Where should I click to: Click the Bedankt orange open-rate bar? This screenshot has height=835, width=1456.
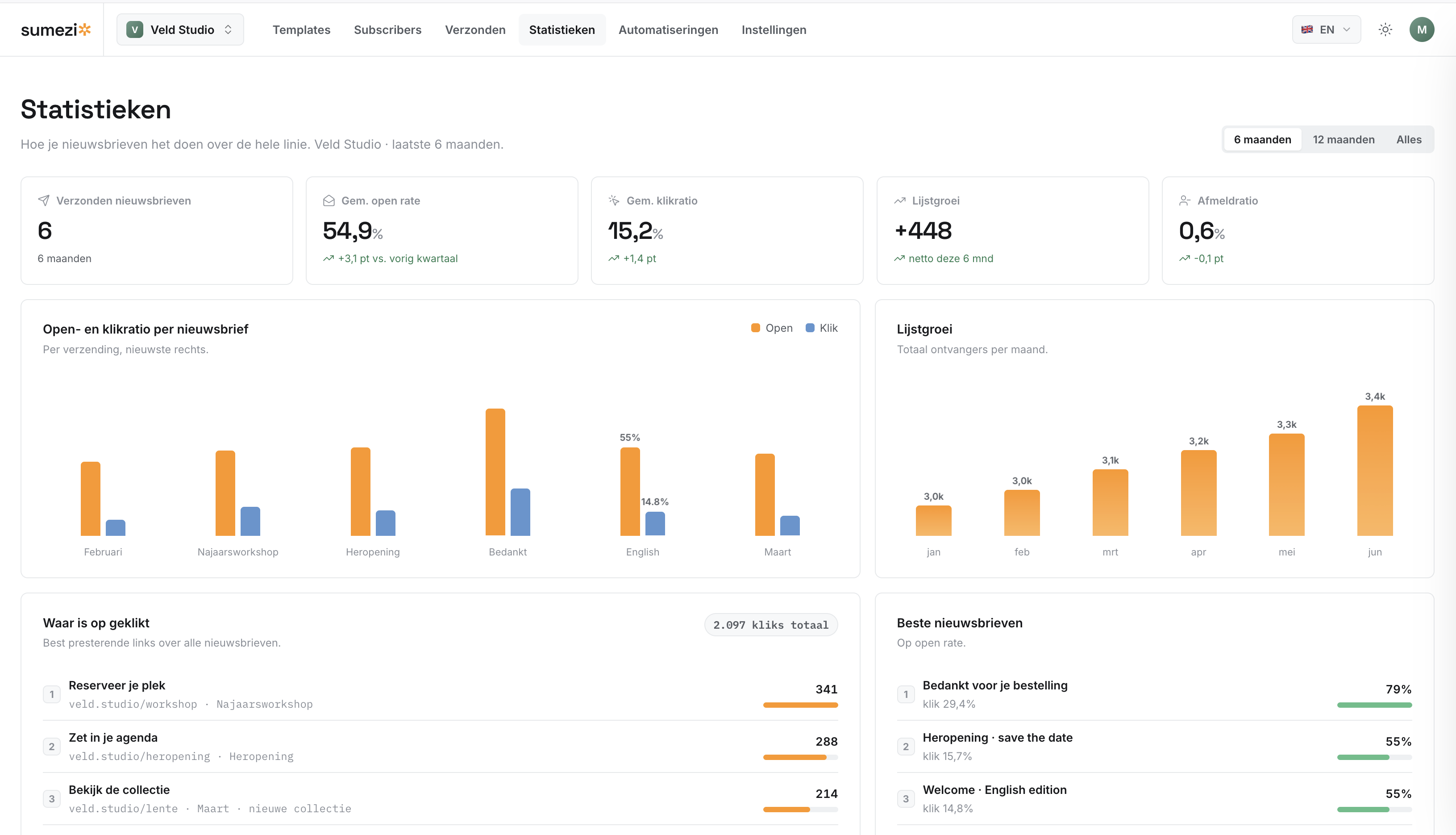pos(495,472)
